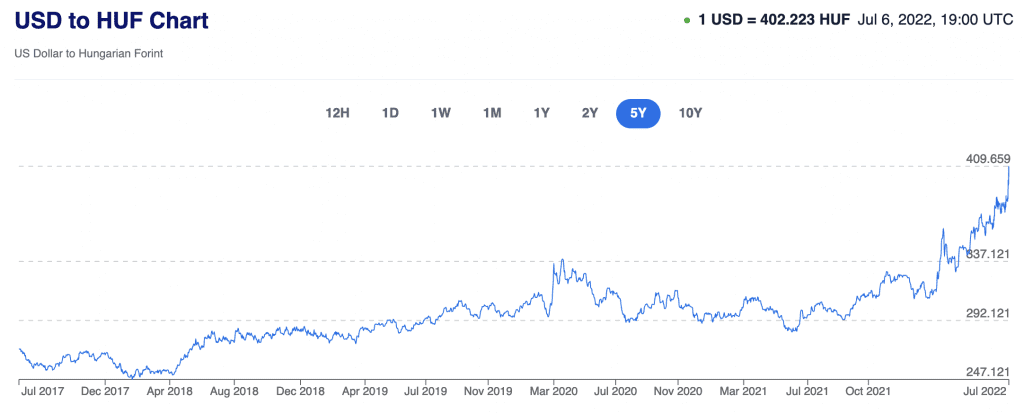
Task: Switch the chart to the 1D range
Action: click(x=390, y=113)
